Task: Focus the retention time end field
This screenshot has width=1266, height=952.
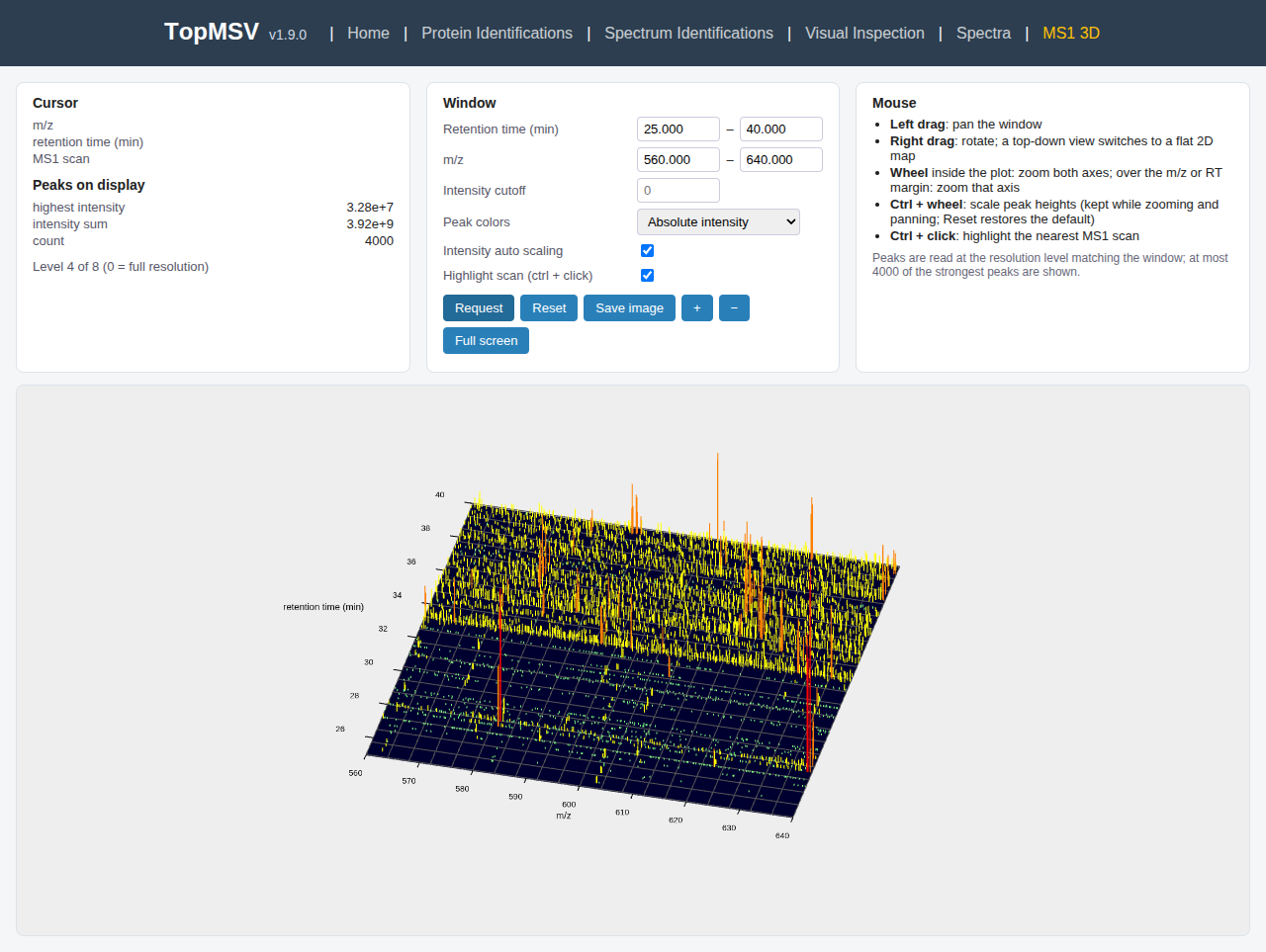Action: pyautogui.click(x=781, y=130)
